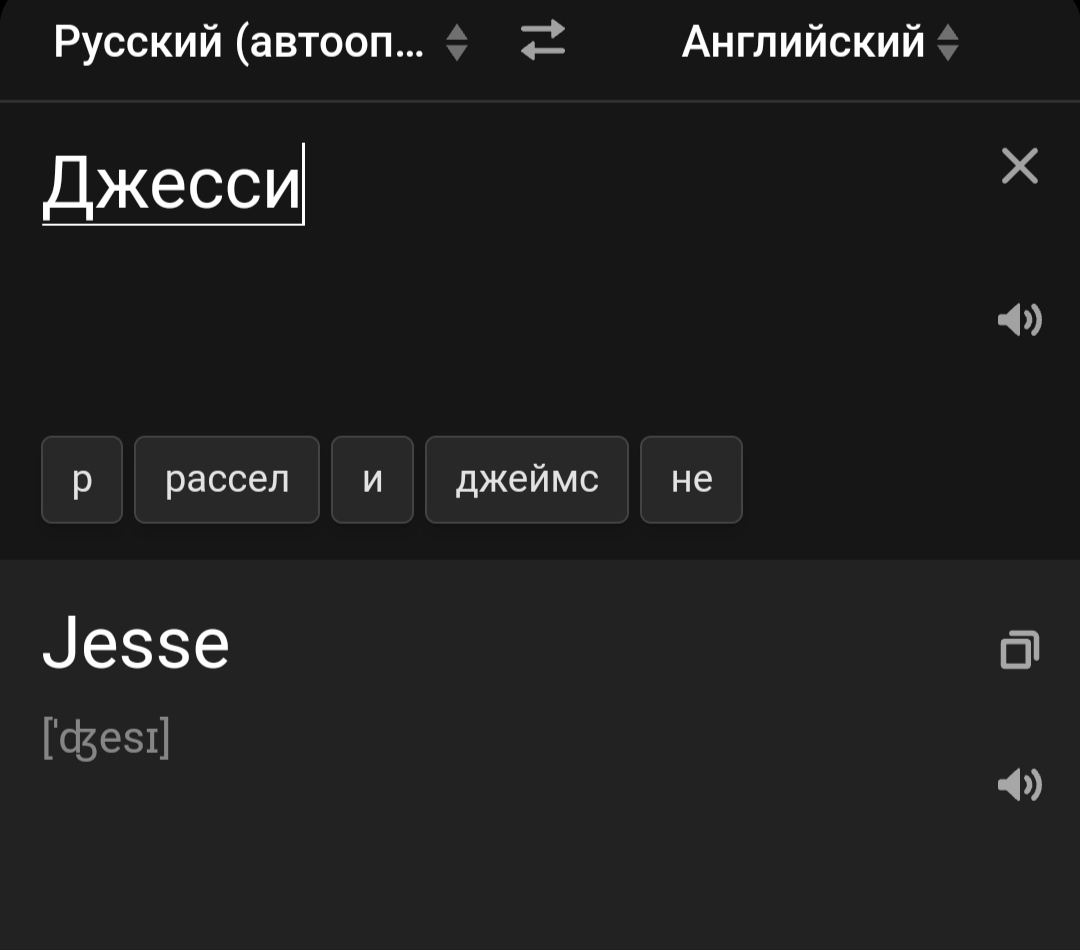Place cursor at end of Джесси

[302, 185]
